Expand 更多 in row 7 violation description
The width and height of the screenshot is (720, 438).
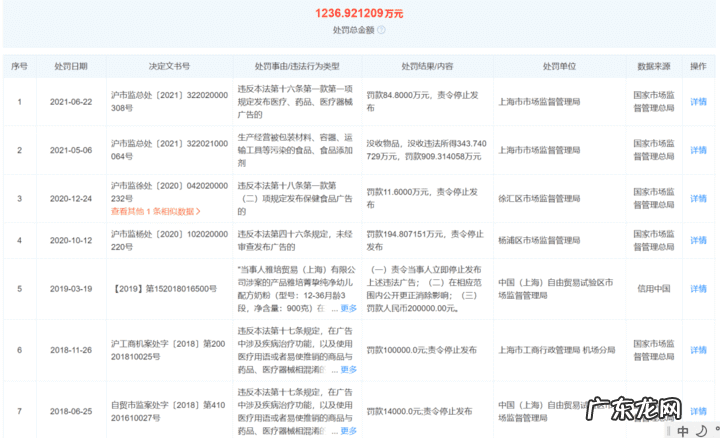349,431
